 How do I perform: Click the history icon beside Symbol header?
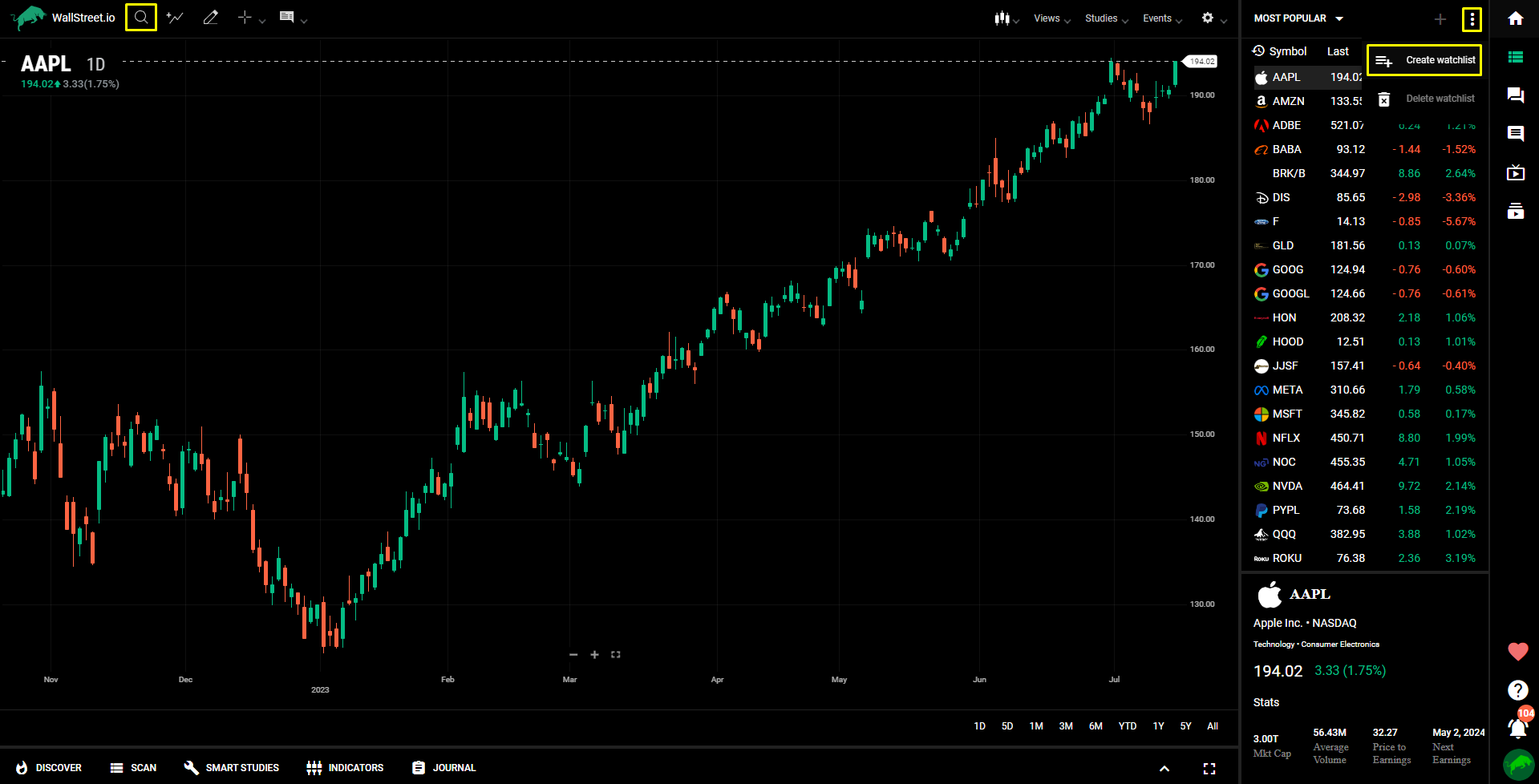pyautogui.click(x=1258, y=51)
